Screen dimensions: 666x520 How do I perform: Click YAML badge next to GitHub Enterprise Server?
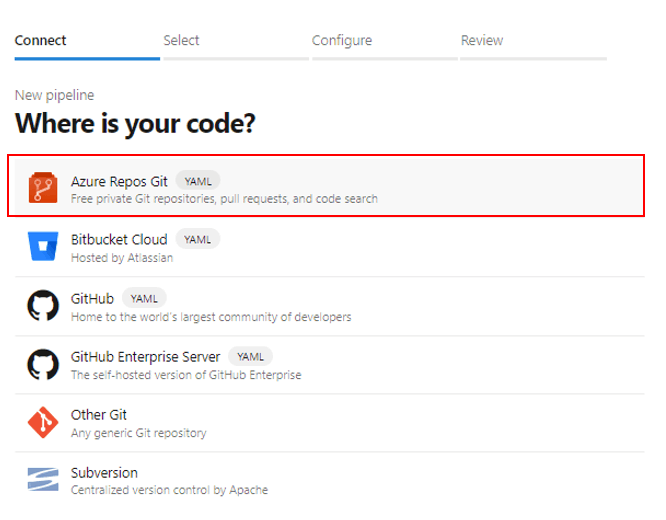[250, 357]
